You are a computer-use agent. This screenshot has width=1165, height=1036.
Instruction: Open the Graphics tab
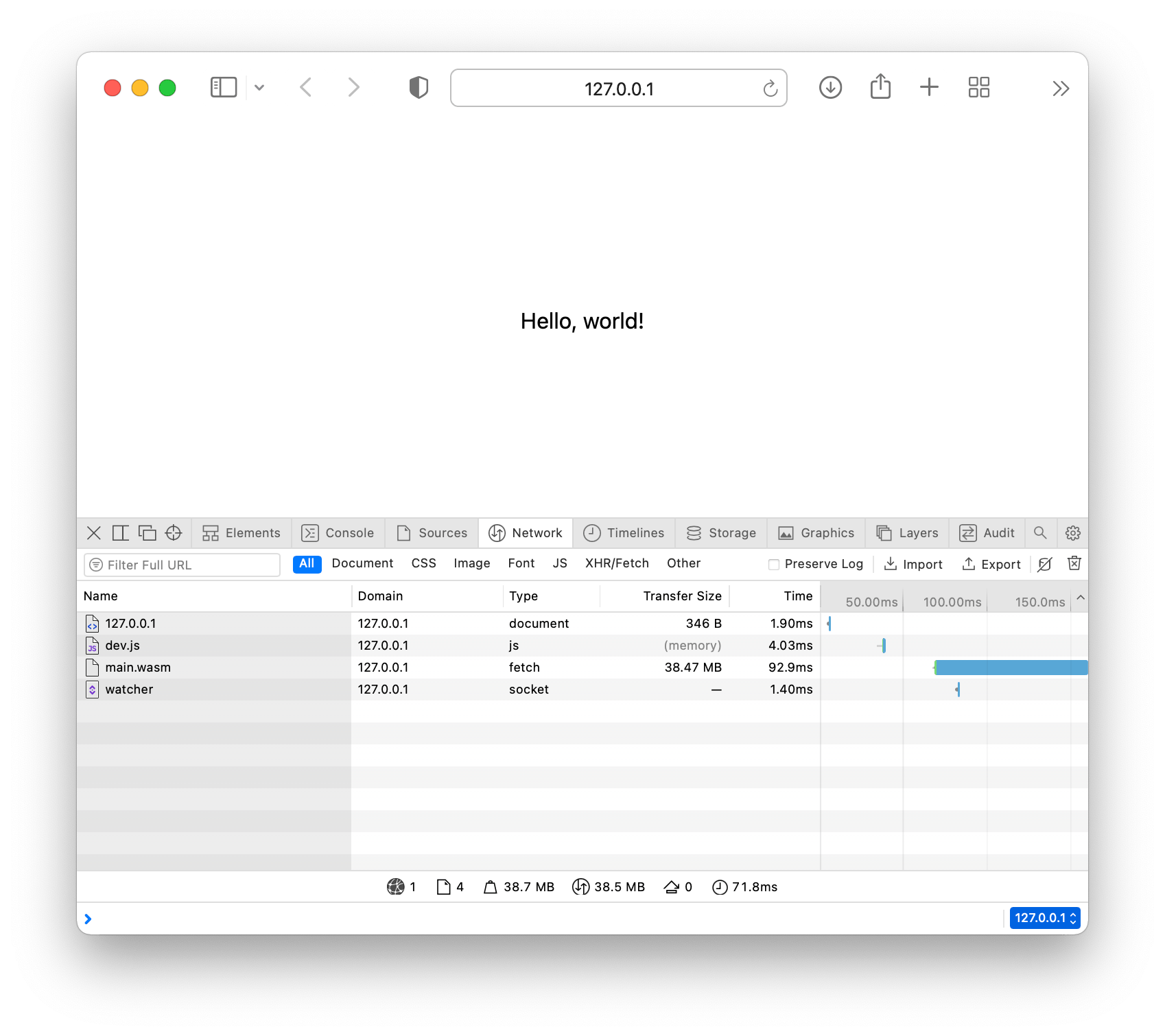[x=816, y=533]
